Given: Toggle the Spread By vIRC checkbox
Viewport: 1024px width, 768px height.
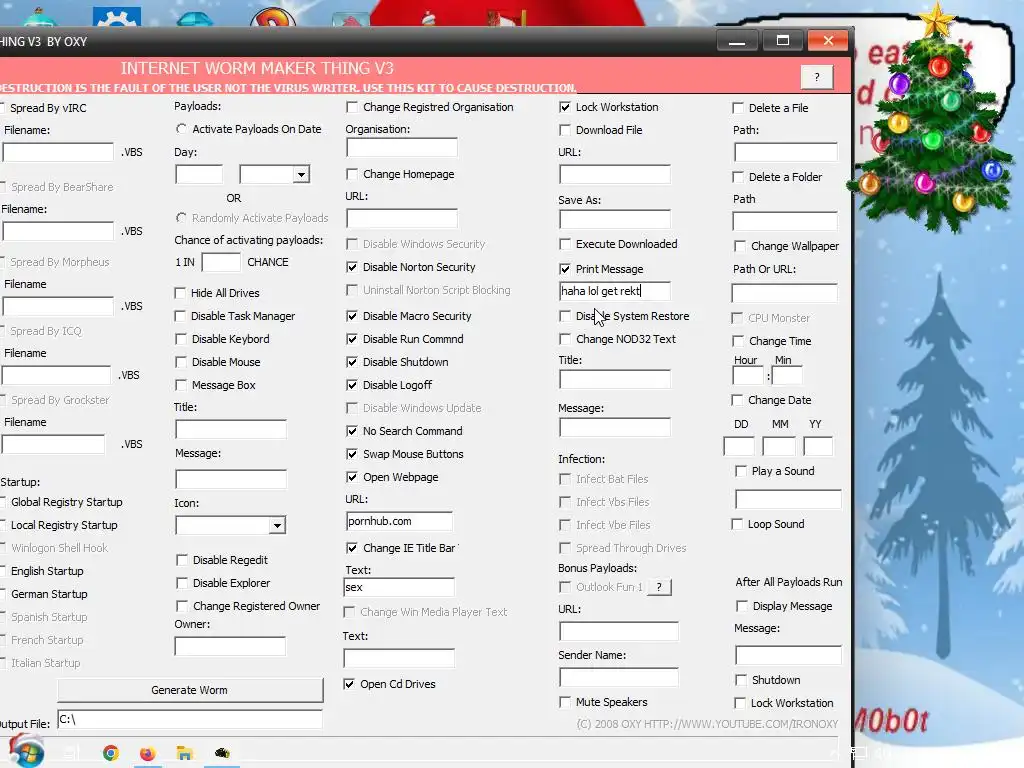Looking at the screenshot, I should coord(2,108).
